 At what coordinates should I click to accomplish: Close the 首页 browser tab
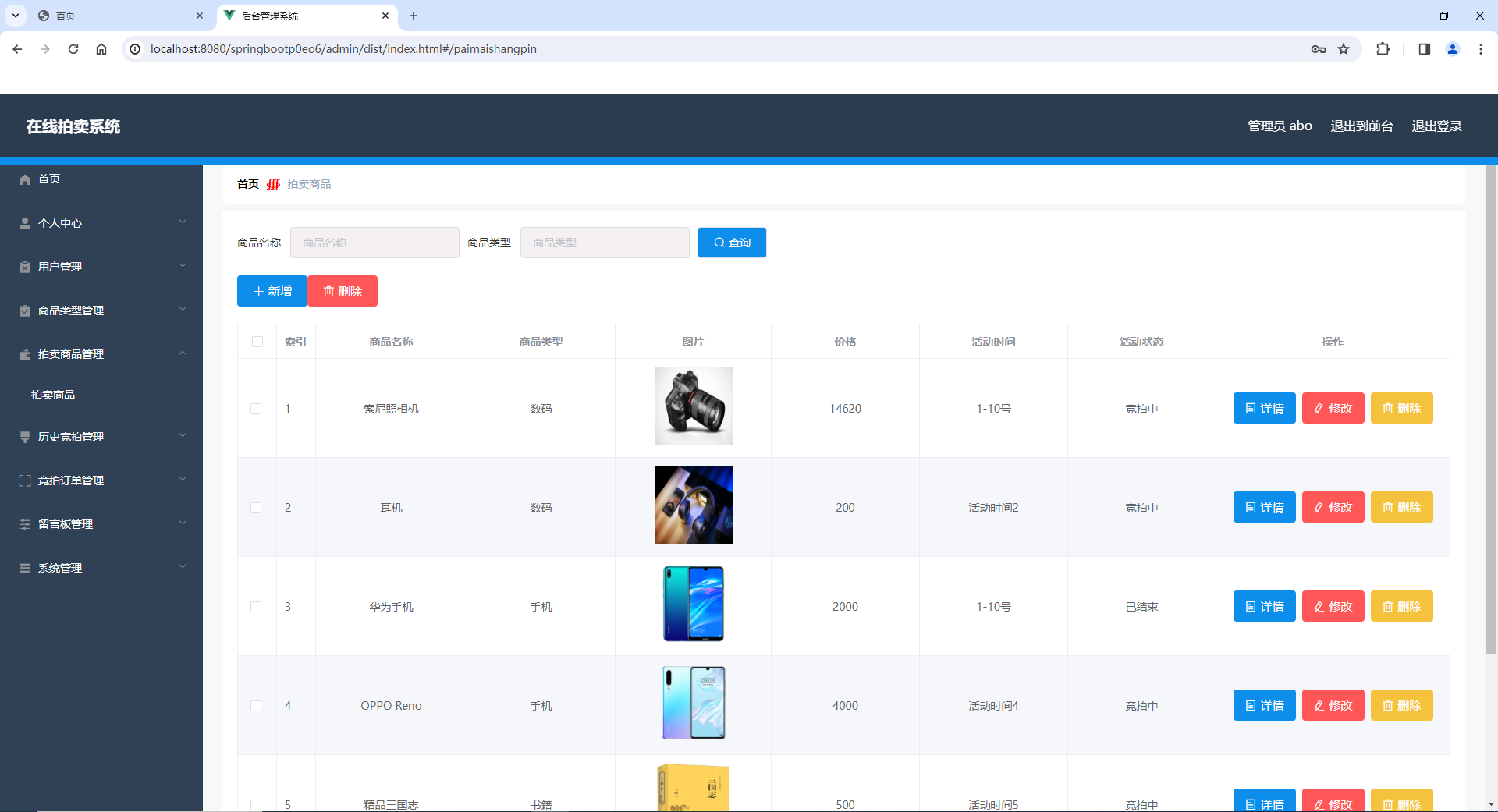click(200, 16)
